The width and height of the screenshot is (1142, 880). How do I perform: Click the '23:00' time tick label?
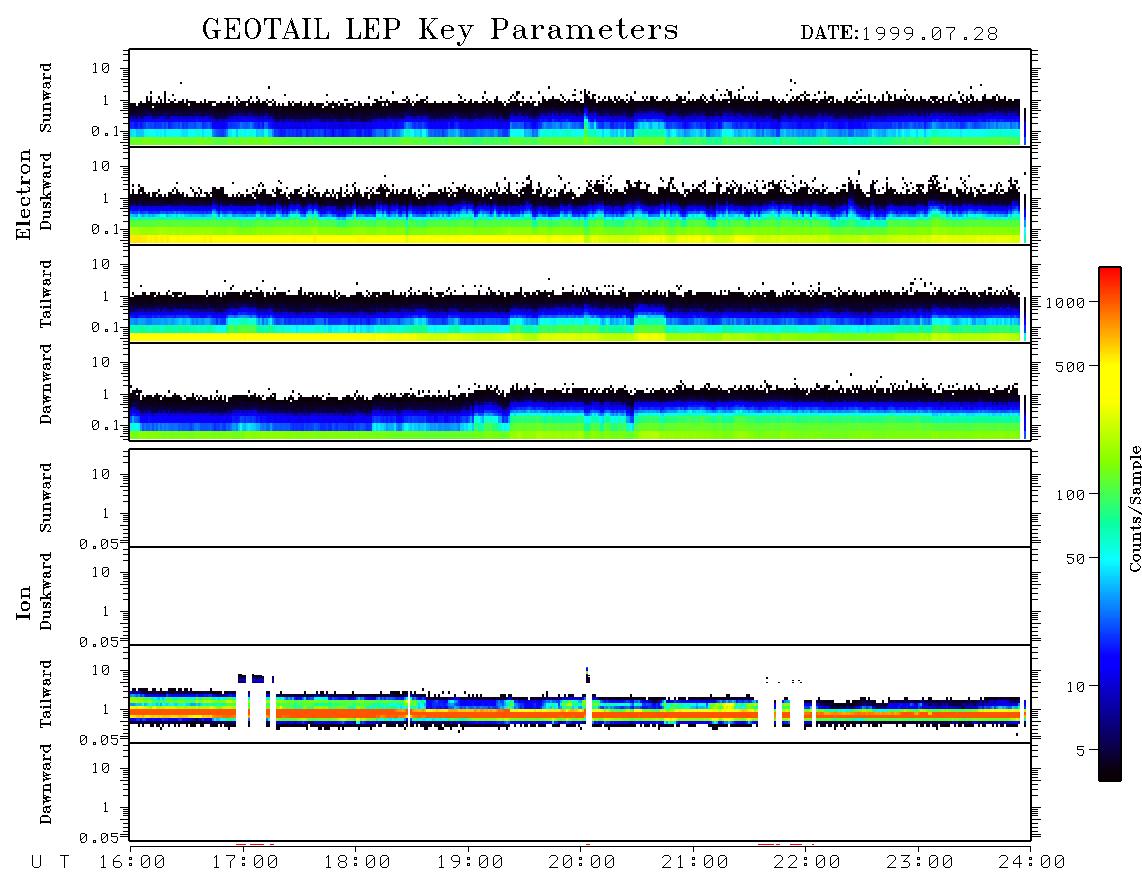[x=920, y=862]
